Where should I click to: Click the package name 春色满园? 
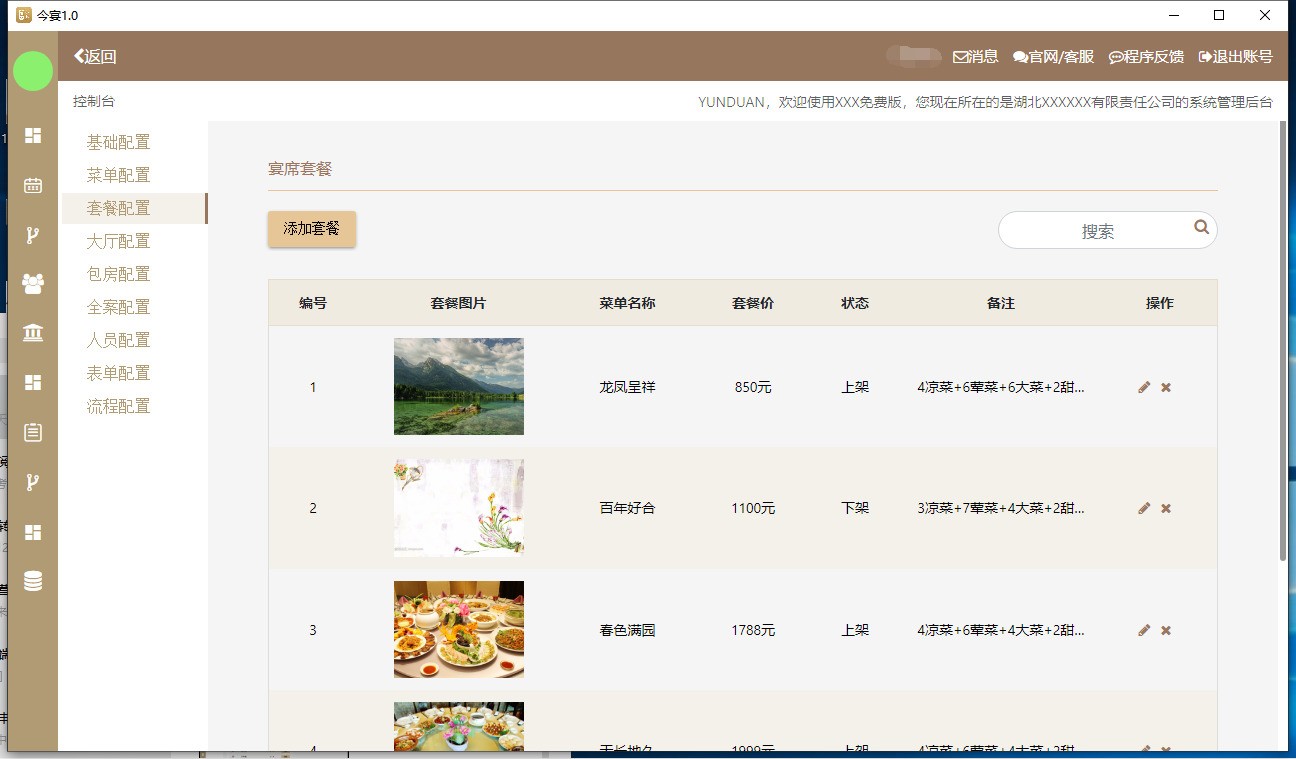[627, 630]
